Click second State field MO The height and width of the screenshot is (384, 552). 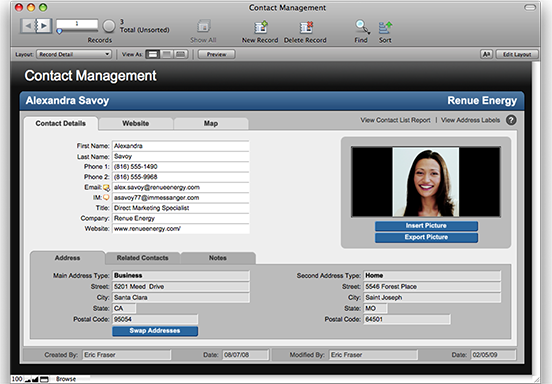[375, 308]
